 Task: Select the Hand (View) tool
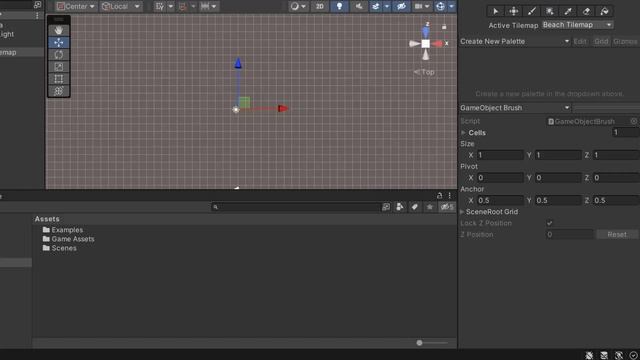59,30
